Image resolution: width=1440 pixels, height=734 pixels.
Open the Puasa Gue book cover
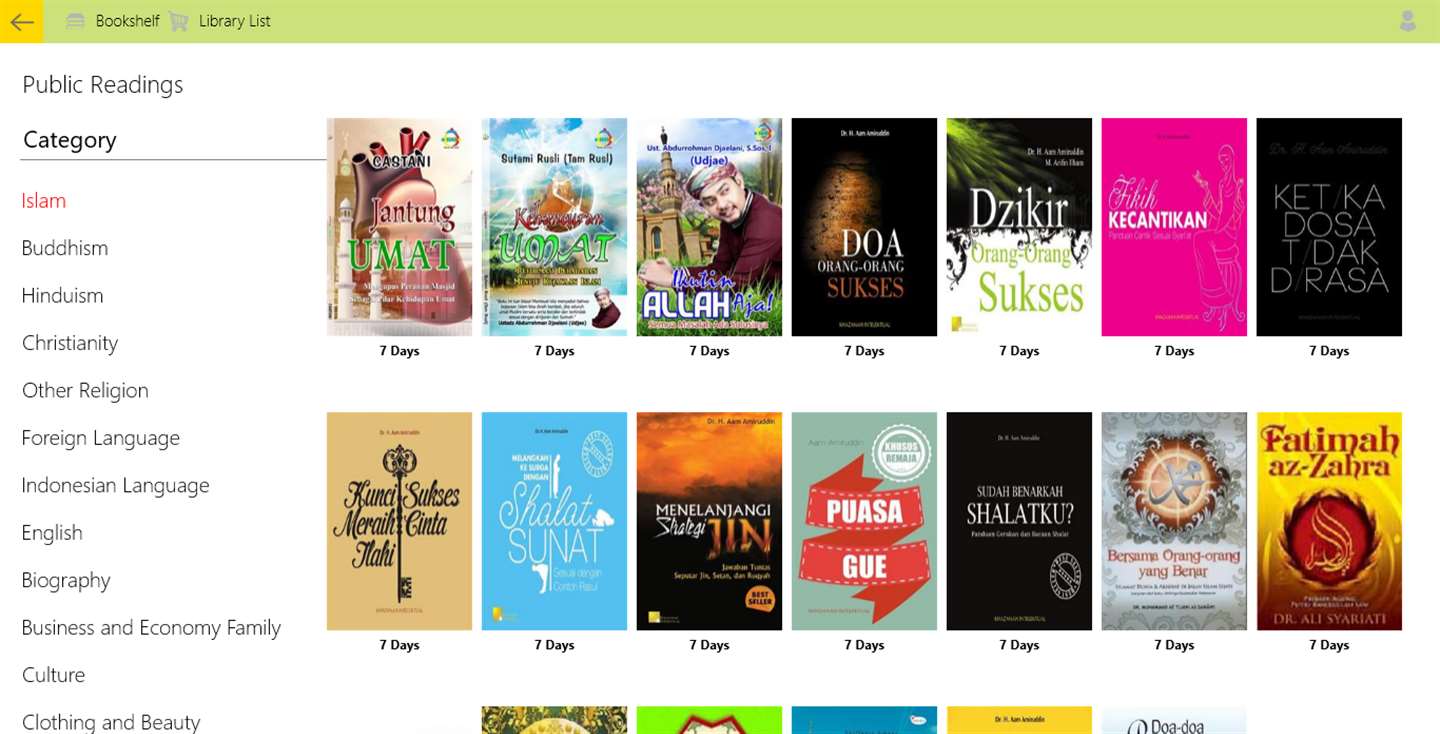coord(864,521)
